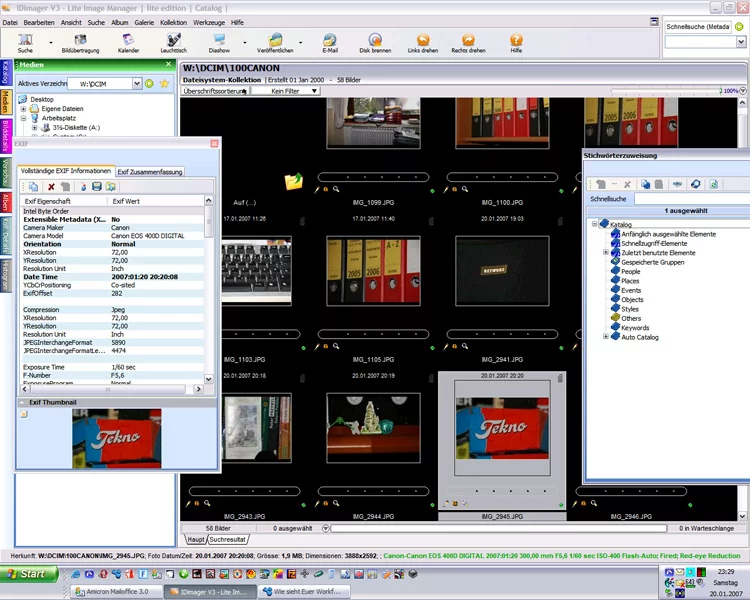750x600 pixels.
Task: Click the refresh page icon in Stichwörterzuweisung toolbar
Action: coord(713,184)
